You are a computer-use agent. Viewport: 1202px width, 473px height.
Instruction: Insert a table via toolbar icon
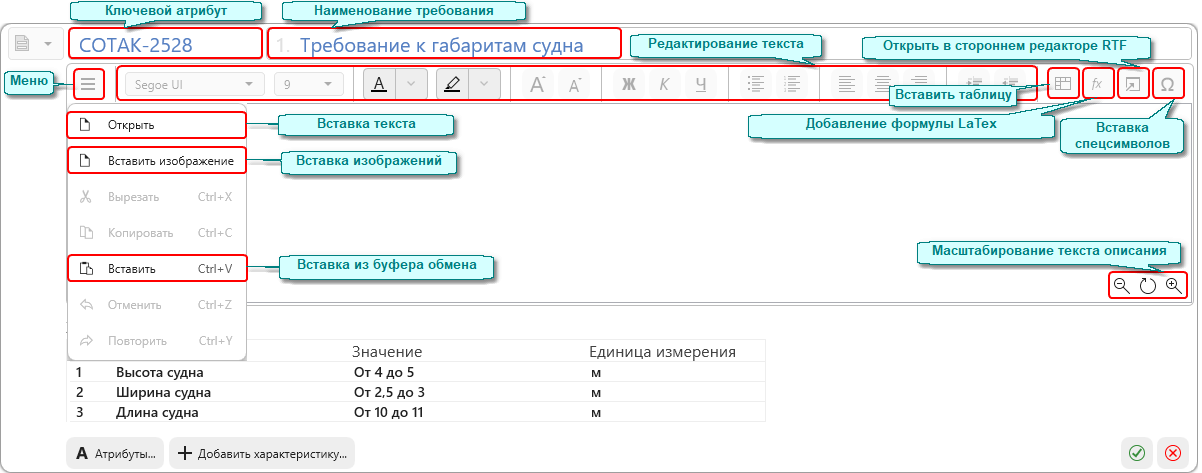pyautogui.click(x=1063, y=84)
